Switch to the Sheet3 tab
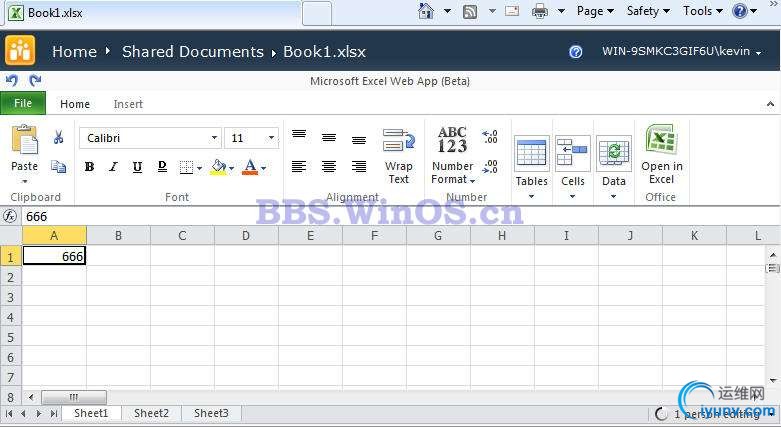Viewport: 781px width, 427px height. pyautogui.click(x=211, y=413)
